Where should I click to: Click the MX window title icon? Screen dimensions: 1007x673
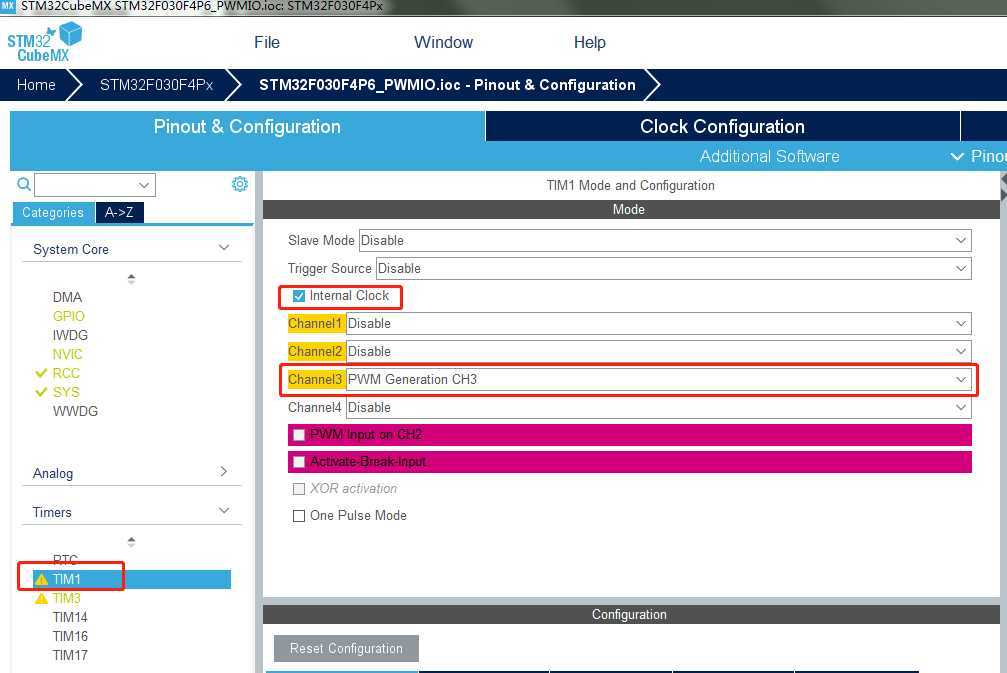tap(8, 6)
